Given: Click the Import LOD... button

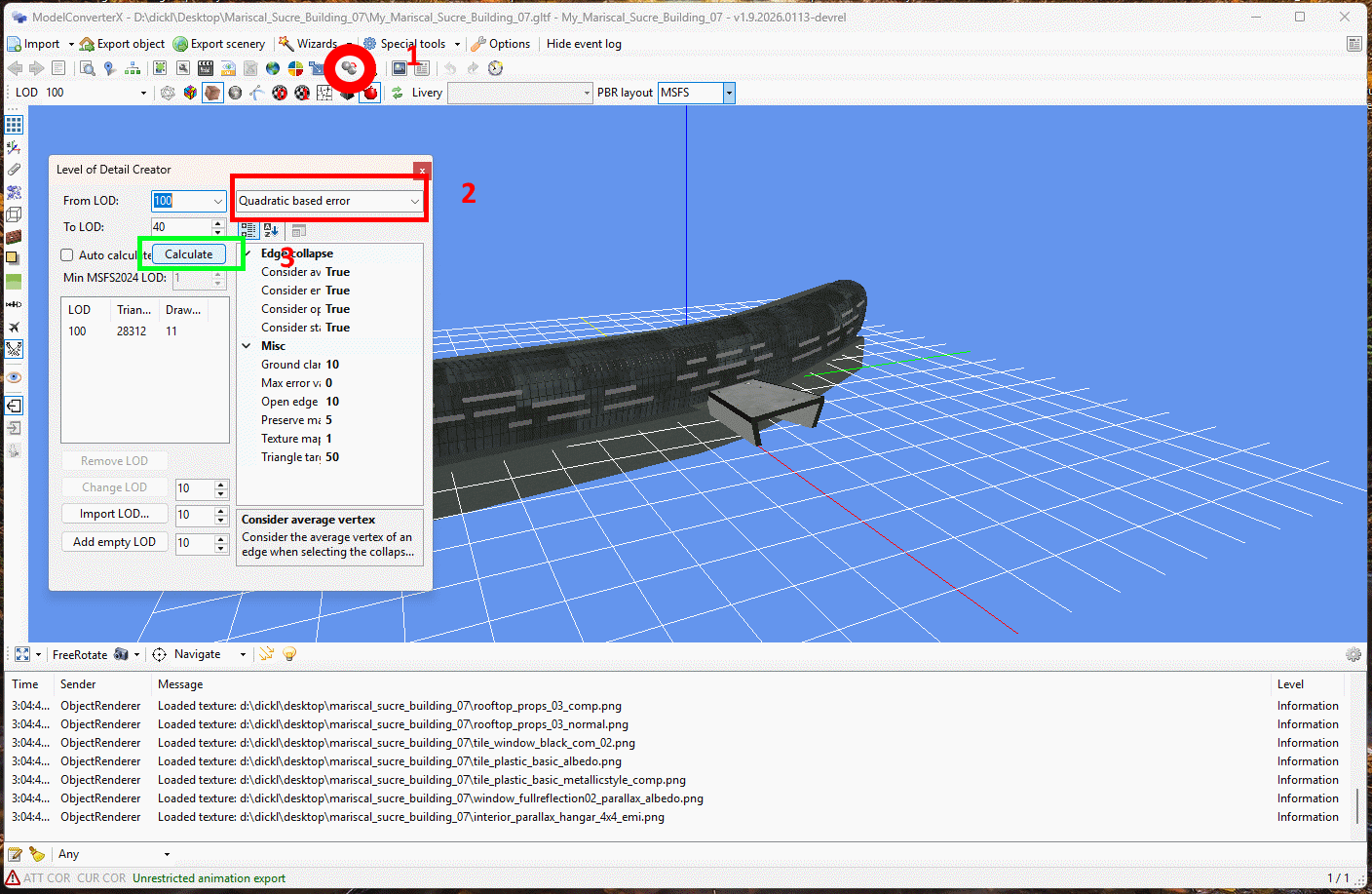Looking at the screenshot, I should [x=114, y=514].
